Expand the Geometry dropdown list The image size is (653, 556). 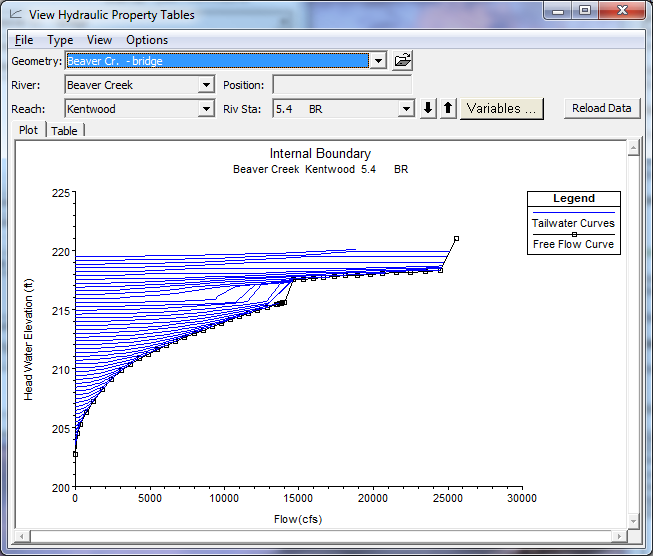(377, 61)
